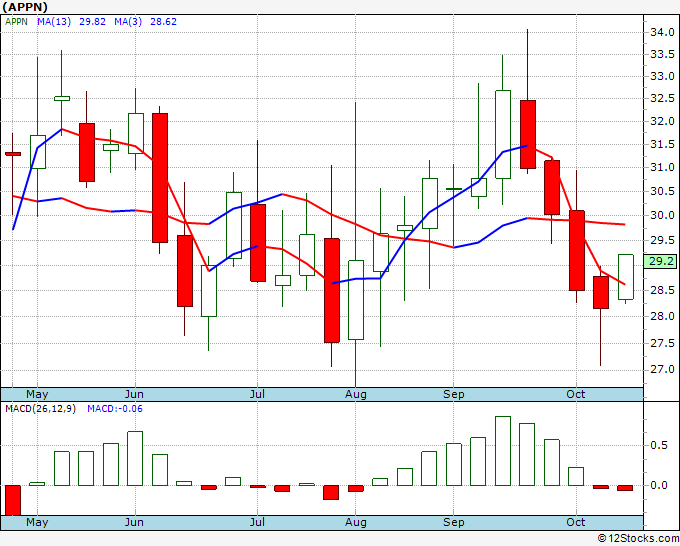Click the MACD:-0.06 value label
This screenshot has height=546, width=680.
pyautogui.click(x=115, y=409)
